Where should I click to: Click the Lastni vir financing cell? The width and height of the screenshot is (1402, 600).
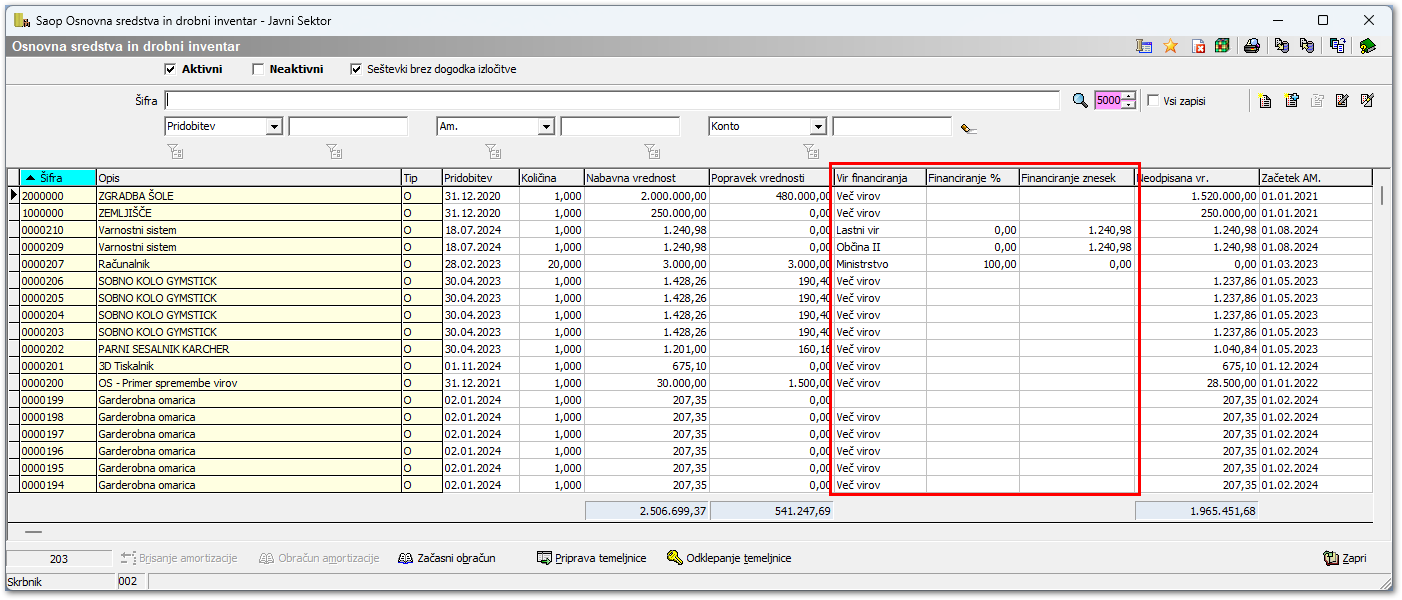(879, 230)
